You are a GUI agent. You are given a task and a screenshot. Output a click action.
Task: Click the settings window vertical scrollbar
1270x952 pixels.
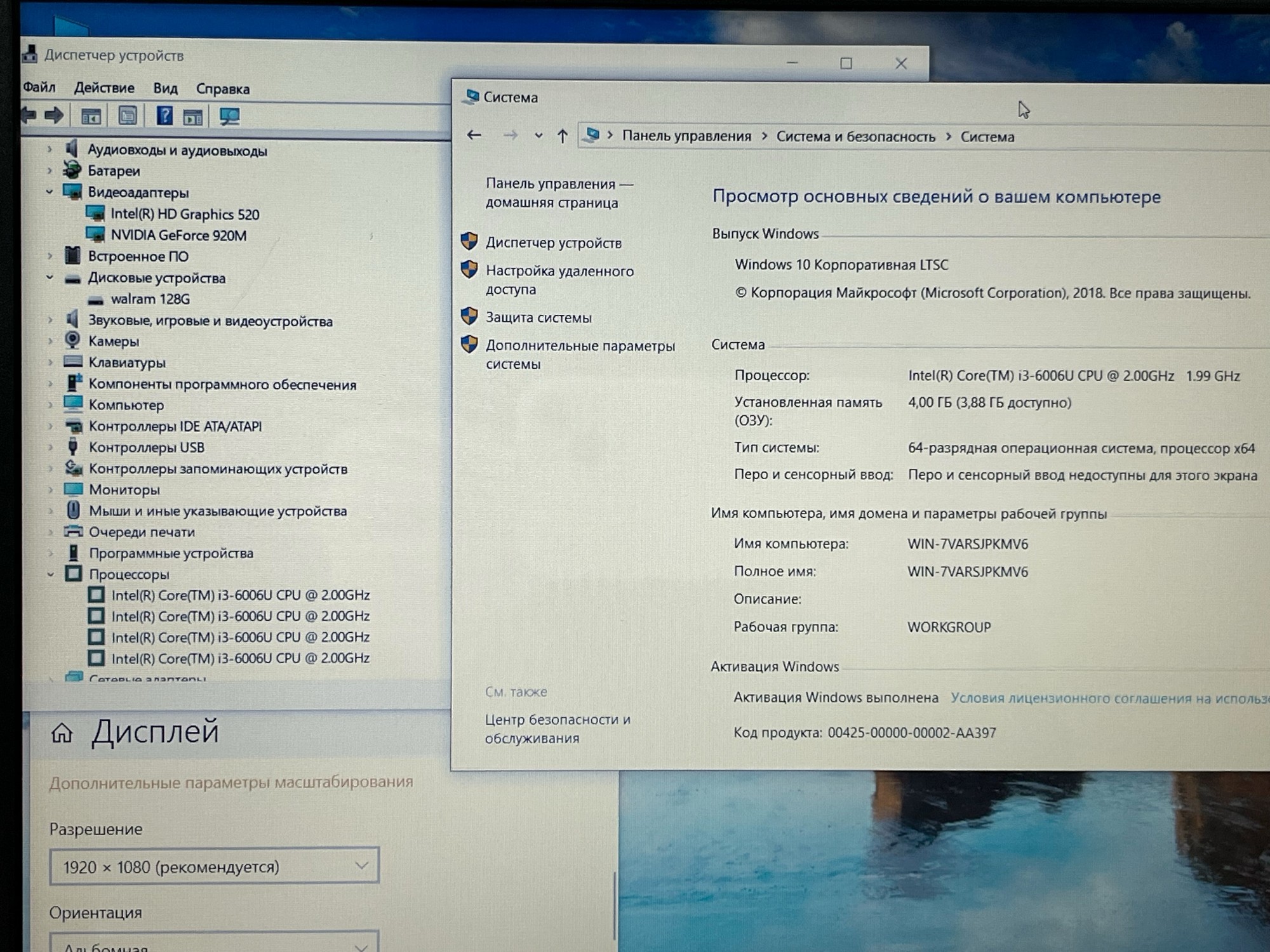614,906
